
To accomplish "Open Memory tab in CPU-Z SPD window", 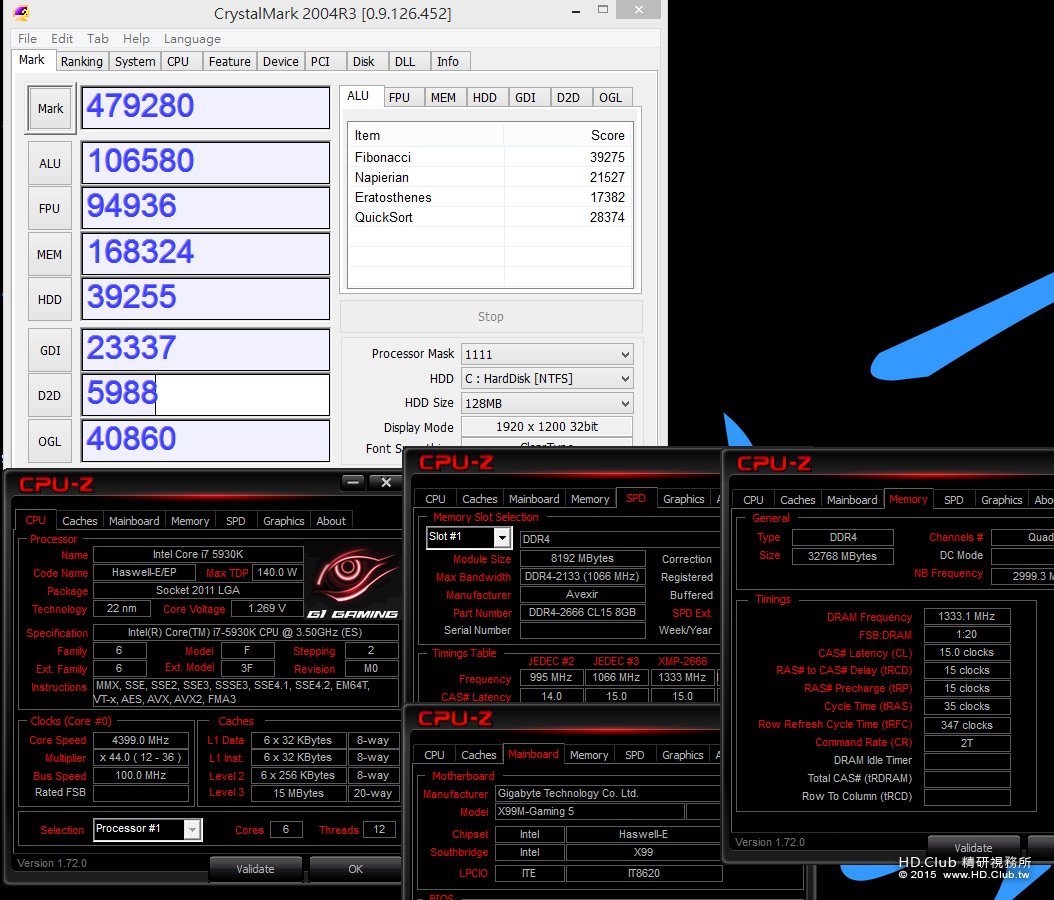I will pos(590,499).
